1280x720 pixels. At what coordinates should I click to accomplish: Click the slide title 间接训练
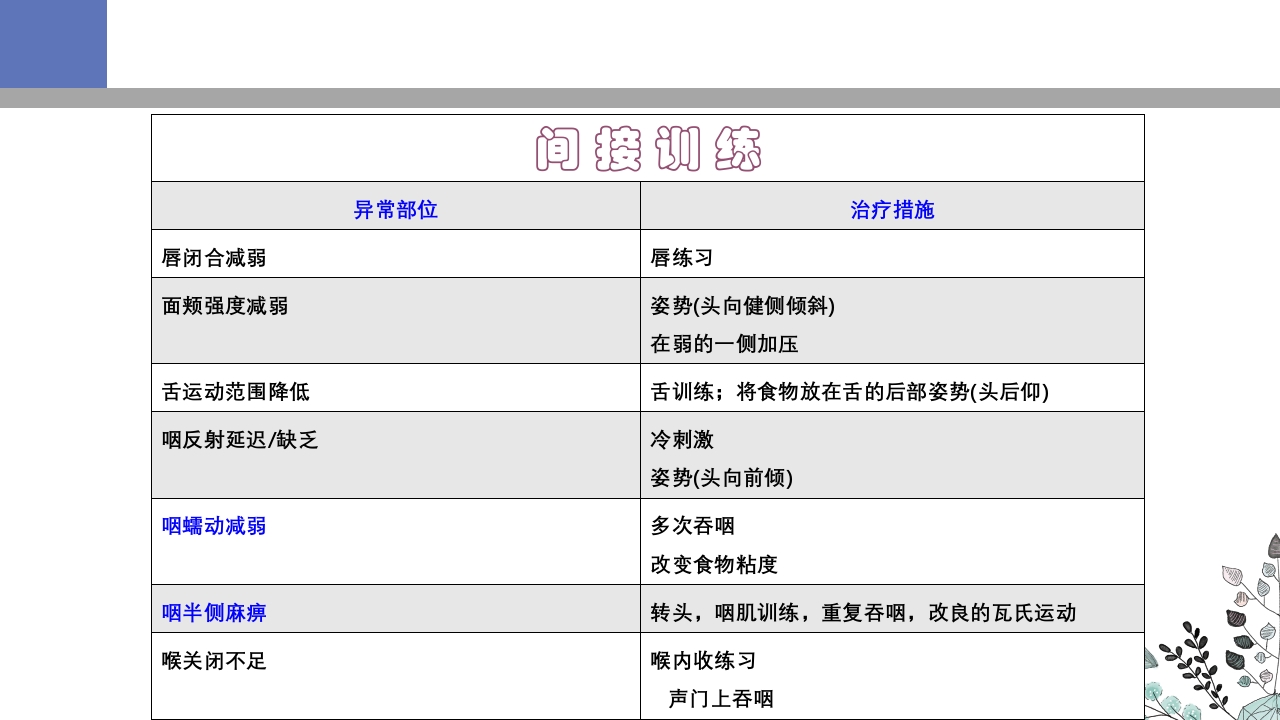(x=648, y=146)
